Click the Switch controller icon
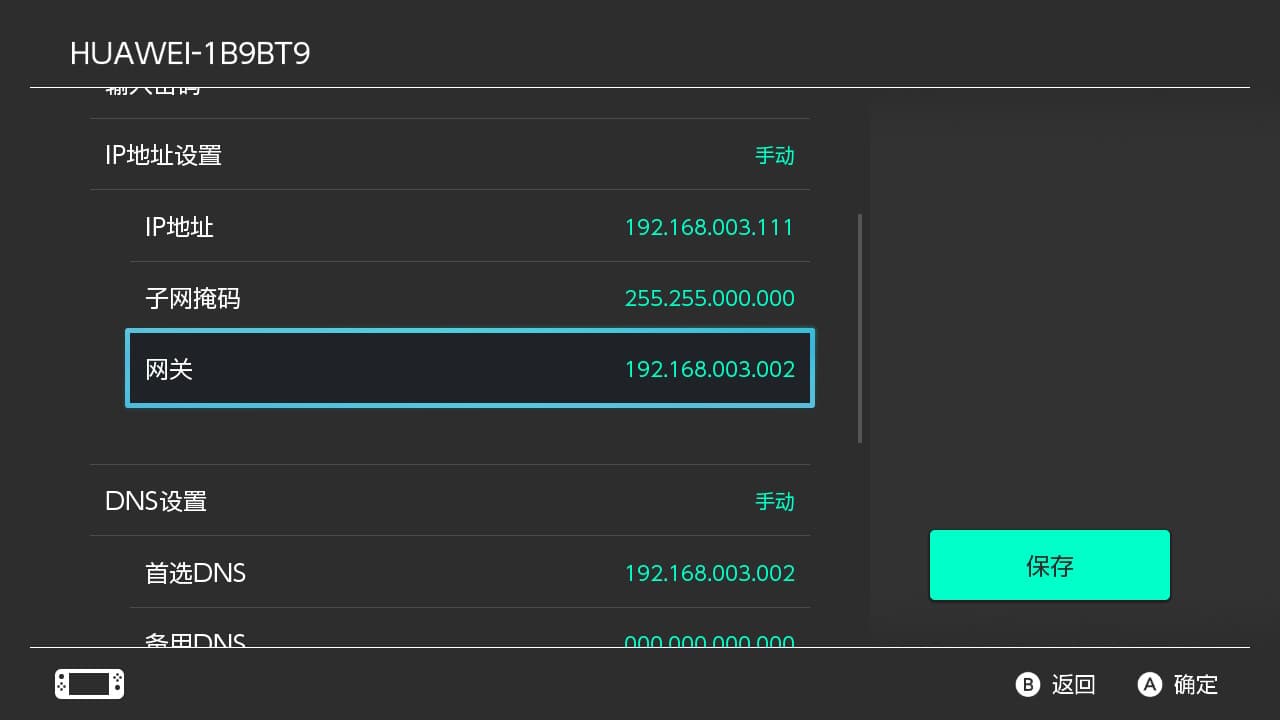 pos(89,684)
